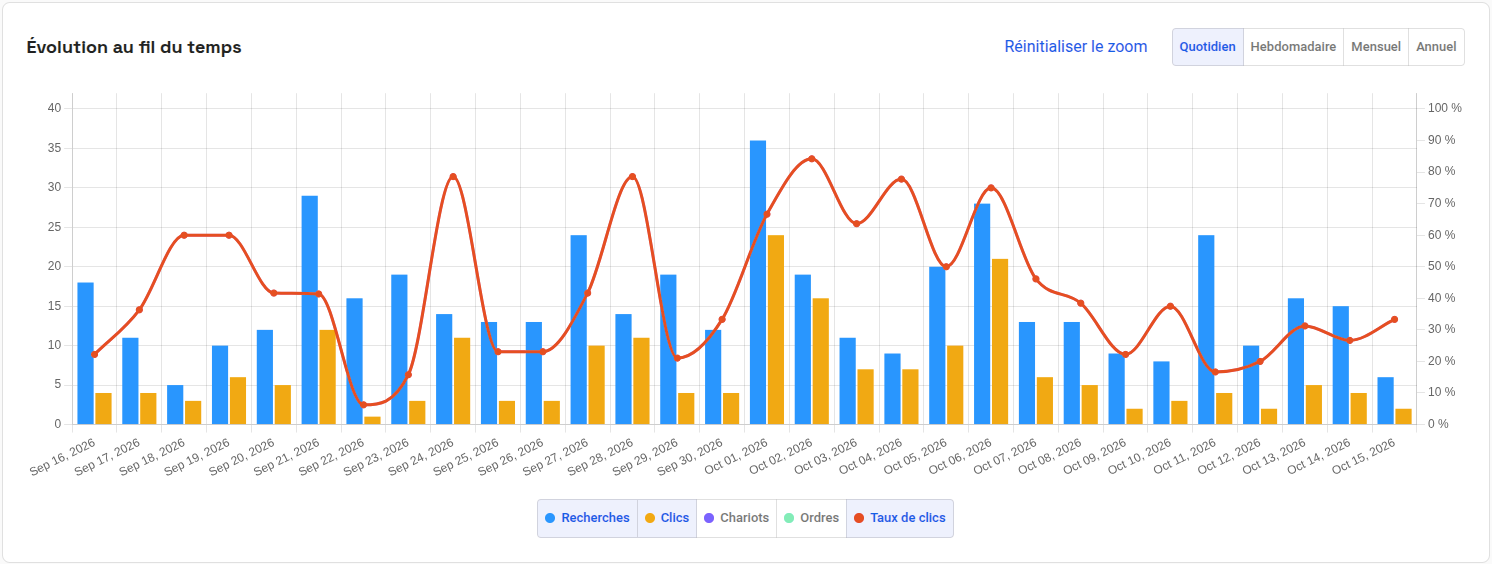
Task: Enable the Ordres legend series
Action: (x=811, y=518)
